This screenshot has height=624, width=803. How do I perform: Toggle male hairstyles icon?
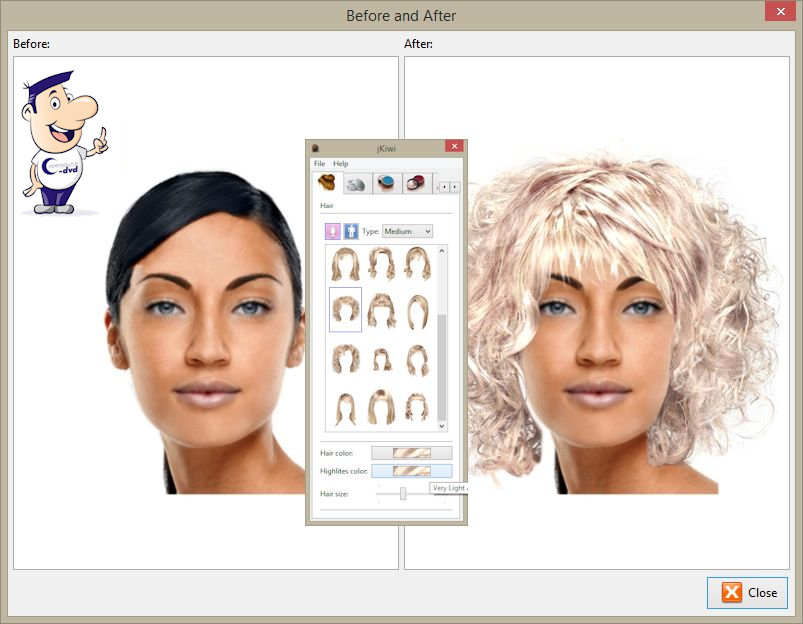(351, 231)
